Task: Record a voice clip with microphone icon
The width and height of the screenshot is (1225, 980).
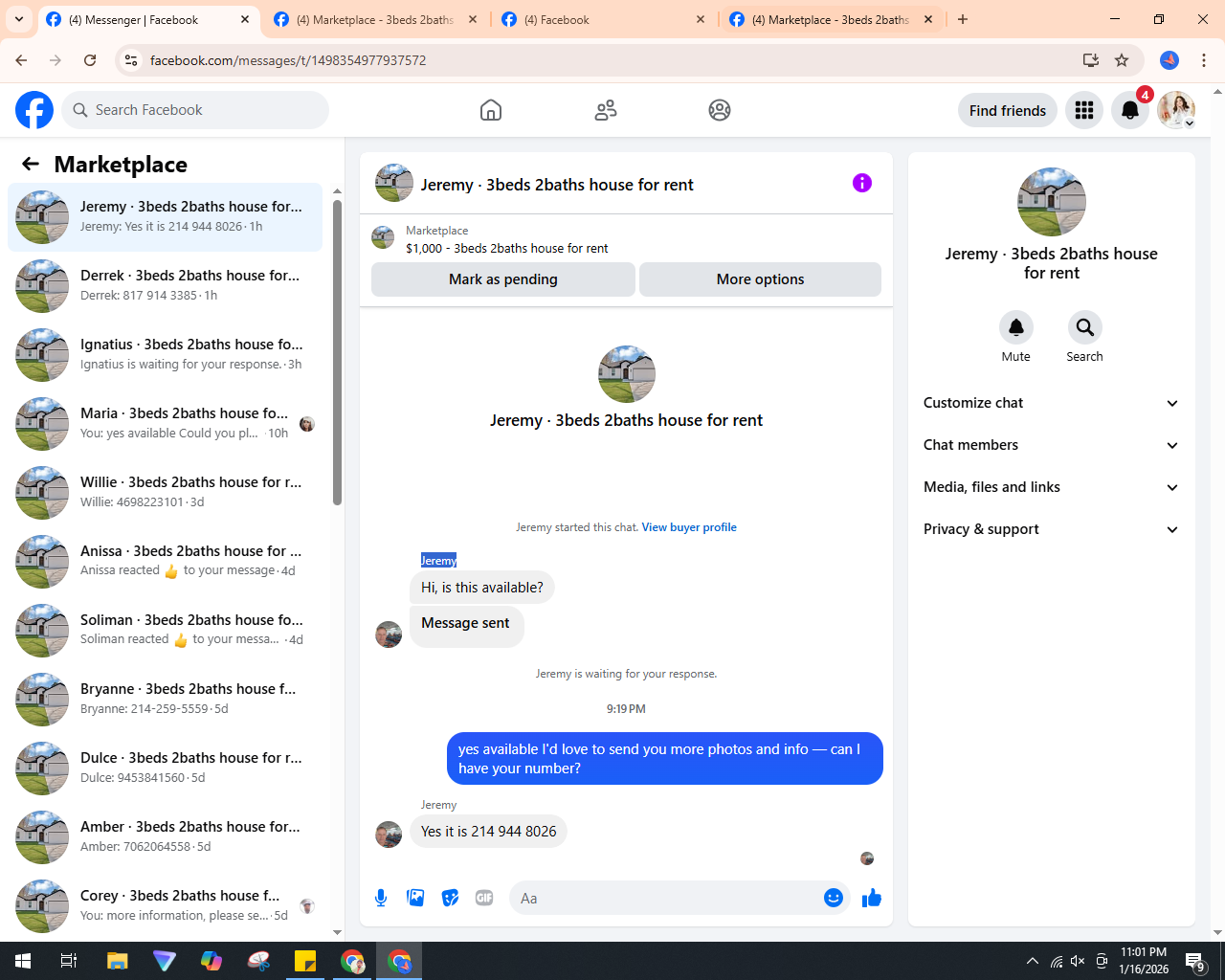Action: 381,898
